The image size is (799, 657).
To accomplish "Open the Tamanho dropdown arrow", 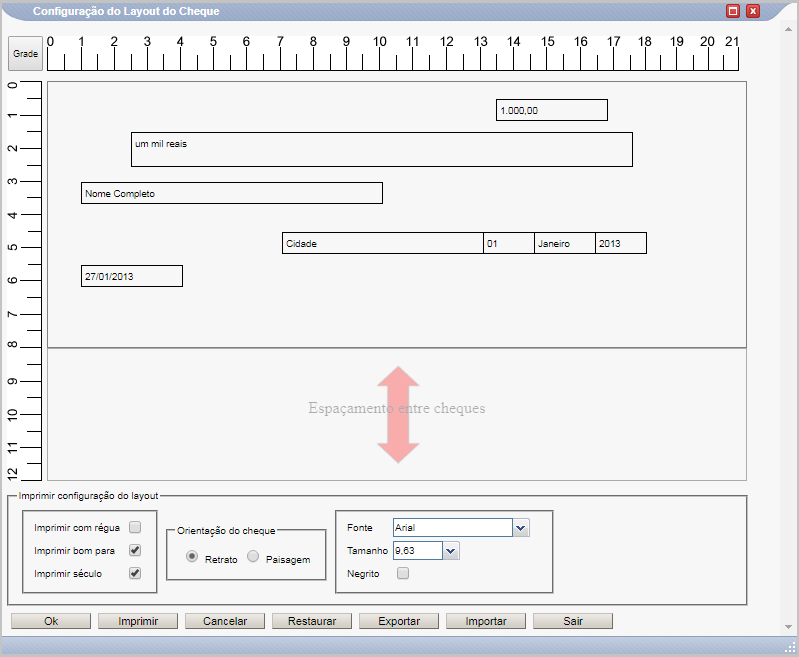I will (x=451, y=550).
